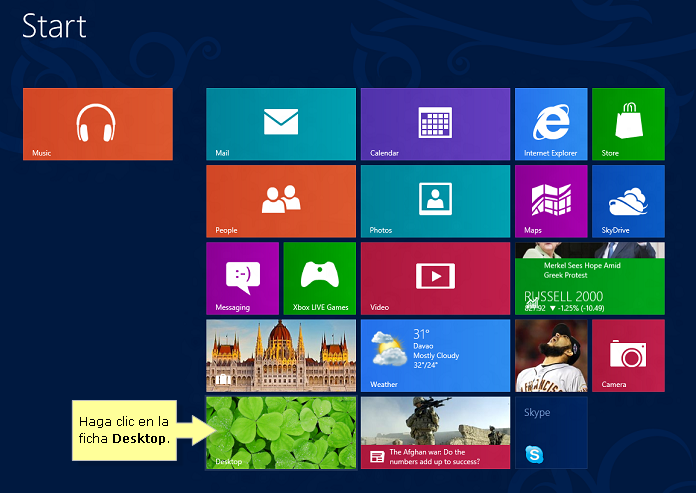Open the Messaging chat tile
This screenshot has height=493, width=696.
click(242, 278)
